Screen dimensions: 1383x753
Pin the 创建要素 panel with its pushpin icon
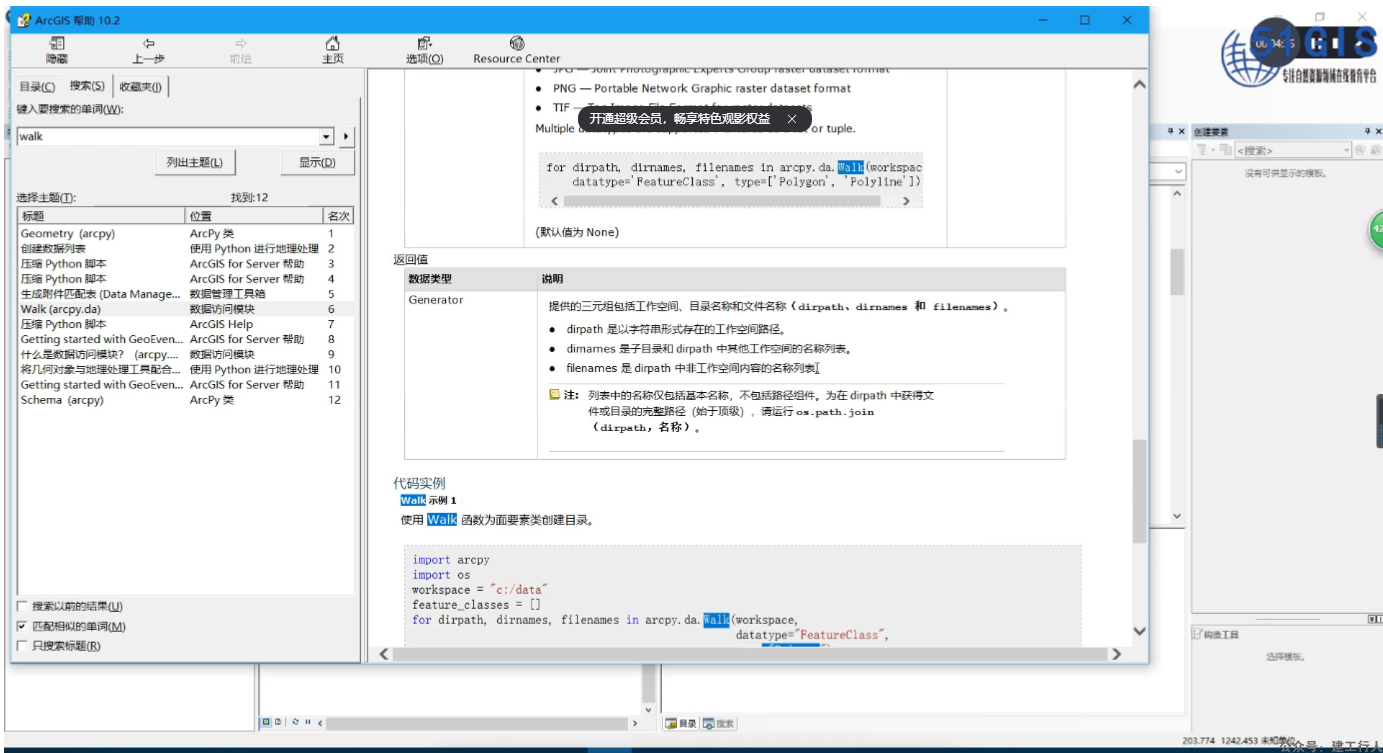(1367, 132)
